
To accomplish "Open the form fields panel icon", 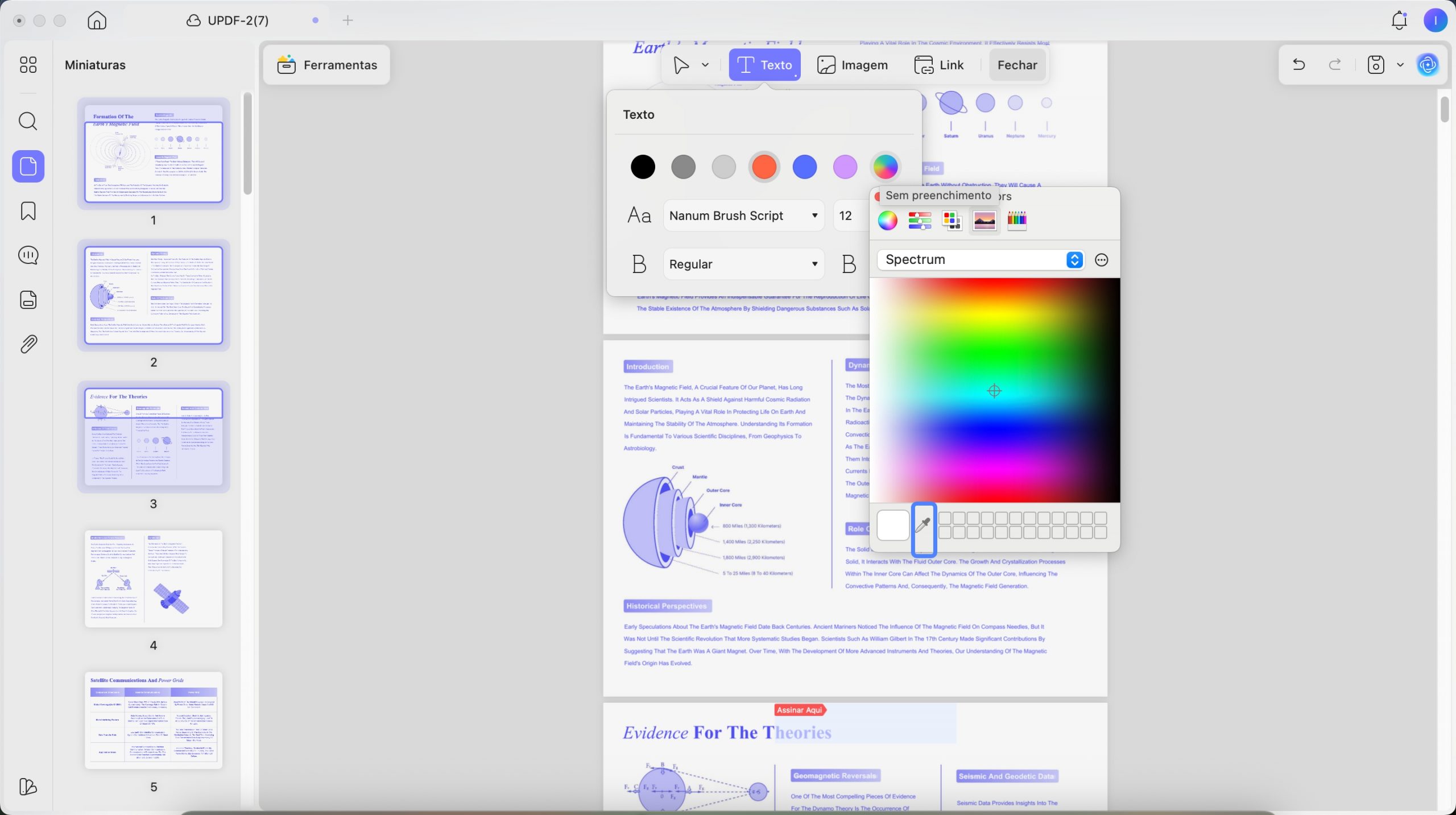I will [28, 300].
